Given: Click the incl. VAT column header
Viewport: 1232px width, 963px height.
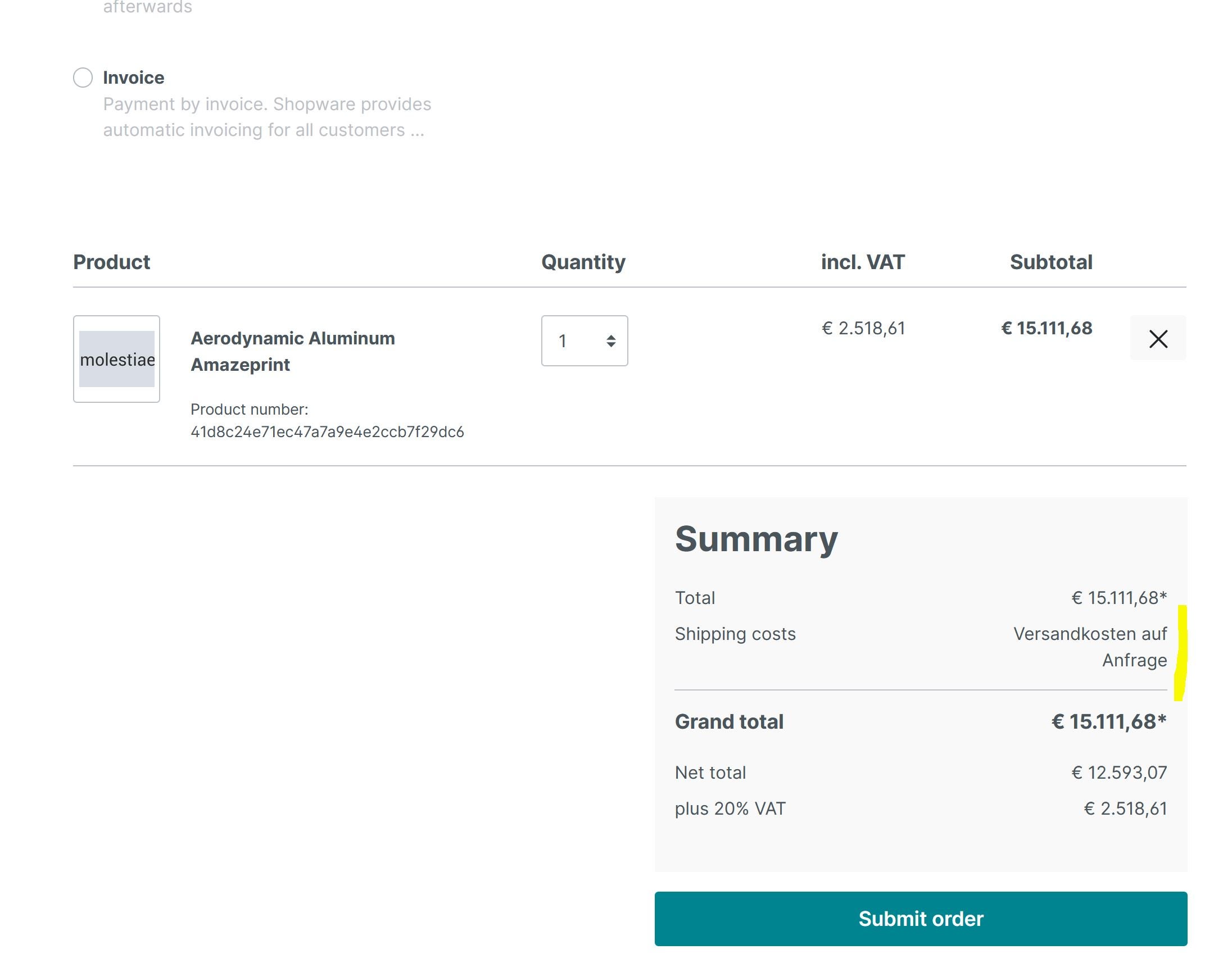Looking at the screenshot, I should pyautogui.click(x=863, y=262).
